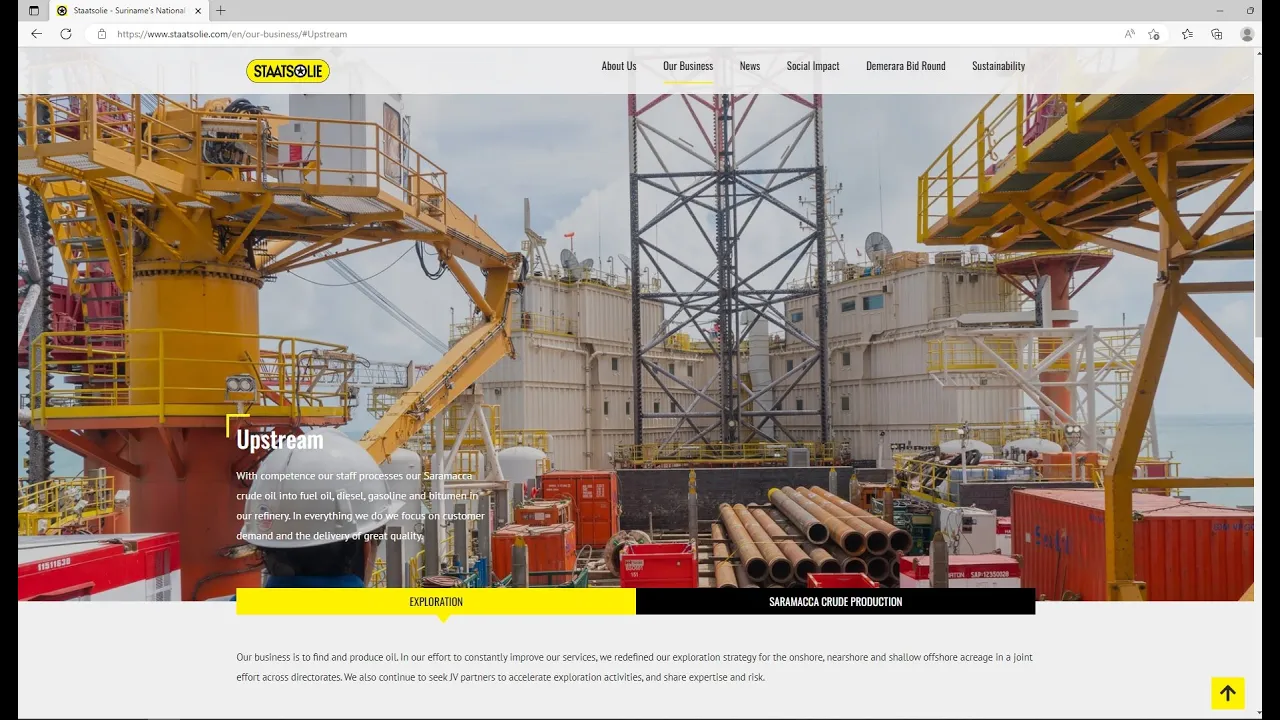Click the Staatsolie logo
The image size is (1280, 720).
pyautogui.click(x=288, y=71)
